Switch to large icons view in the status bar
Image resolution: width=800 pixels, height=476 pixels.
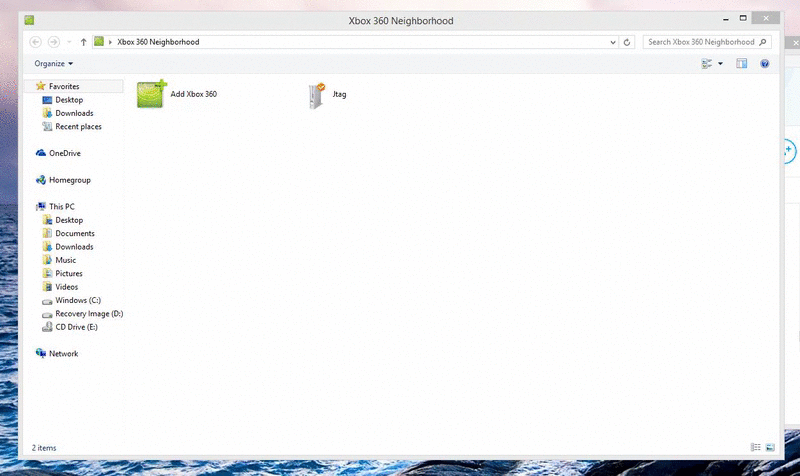point(770,447)
